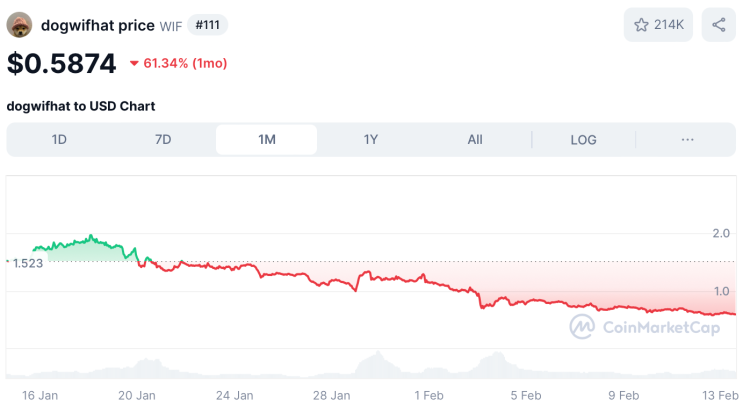
Task: Click the share icon button
Action: [718, 25]
